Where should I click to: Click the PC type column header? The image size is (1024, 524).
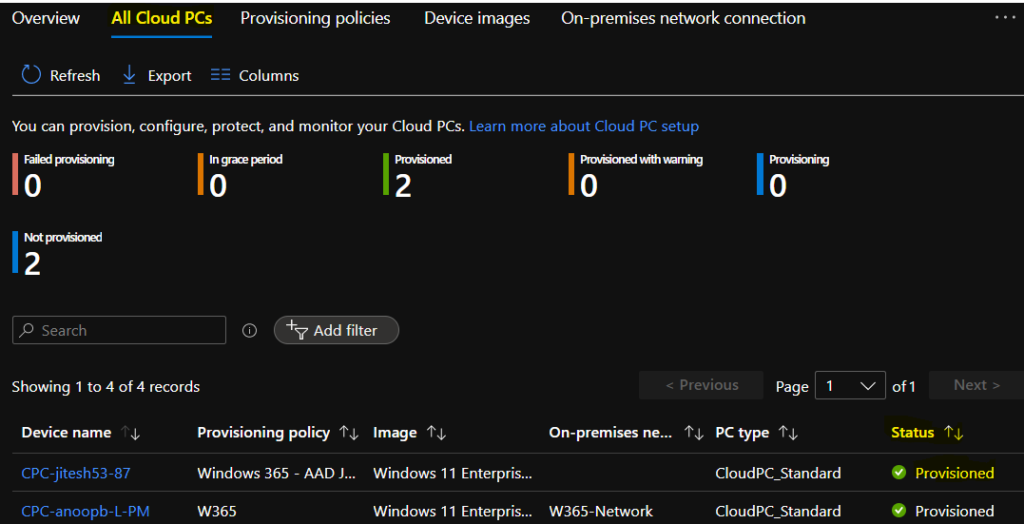pos(742,433)
